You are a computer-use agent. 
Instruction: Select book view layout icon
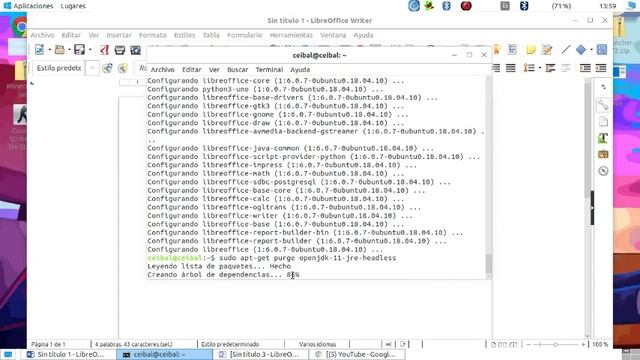tap(514, 344)
